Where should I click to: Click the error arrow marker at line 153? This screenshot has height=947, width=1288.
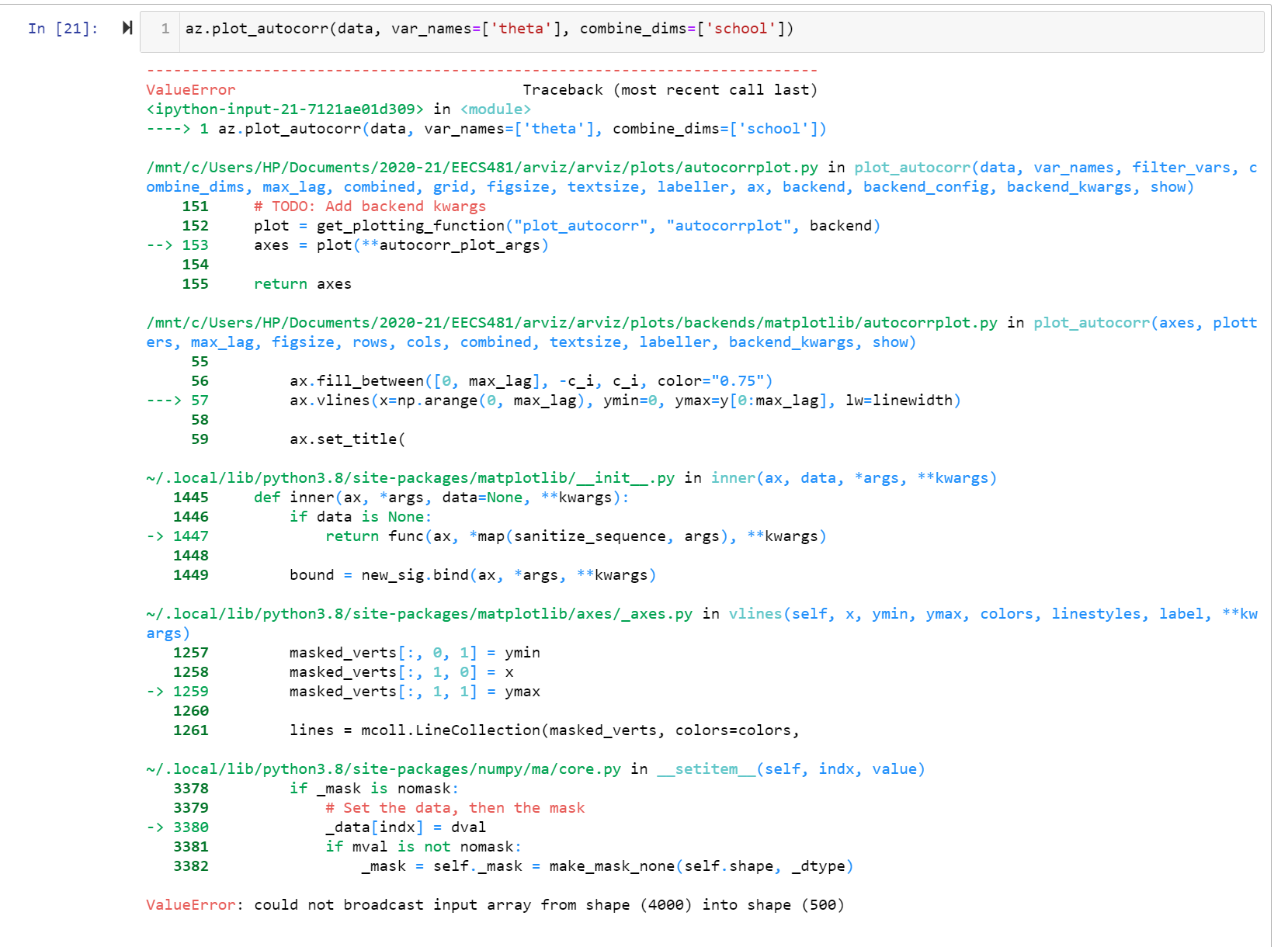[161, 245]
